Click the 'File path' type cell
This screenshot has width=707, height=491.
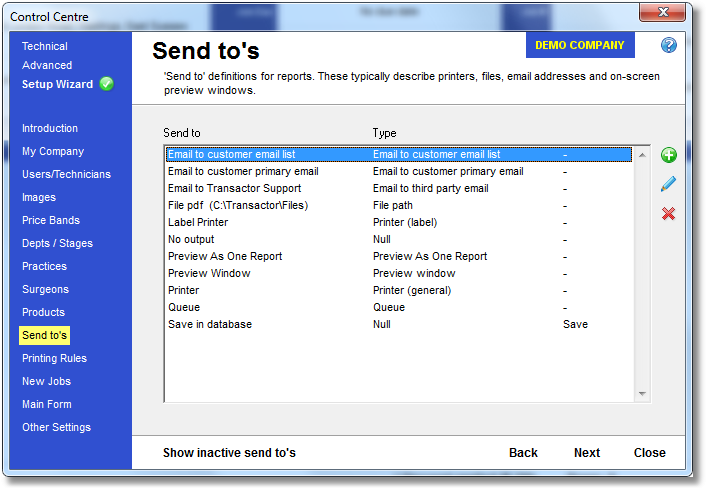393,205
